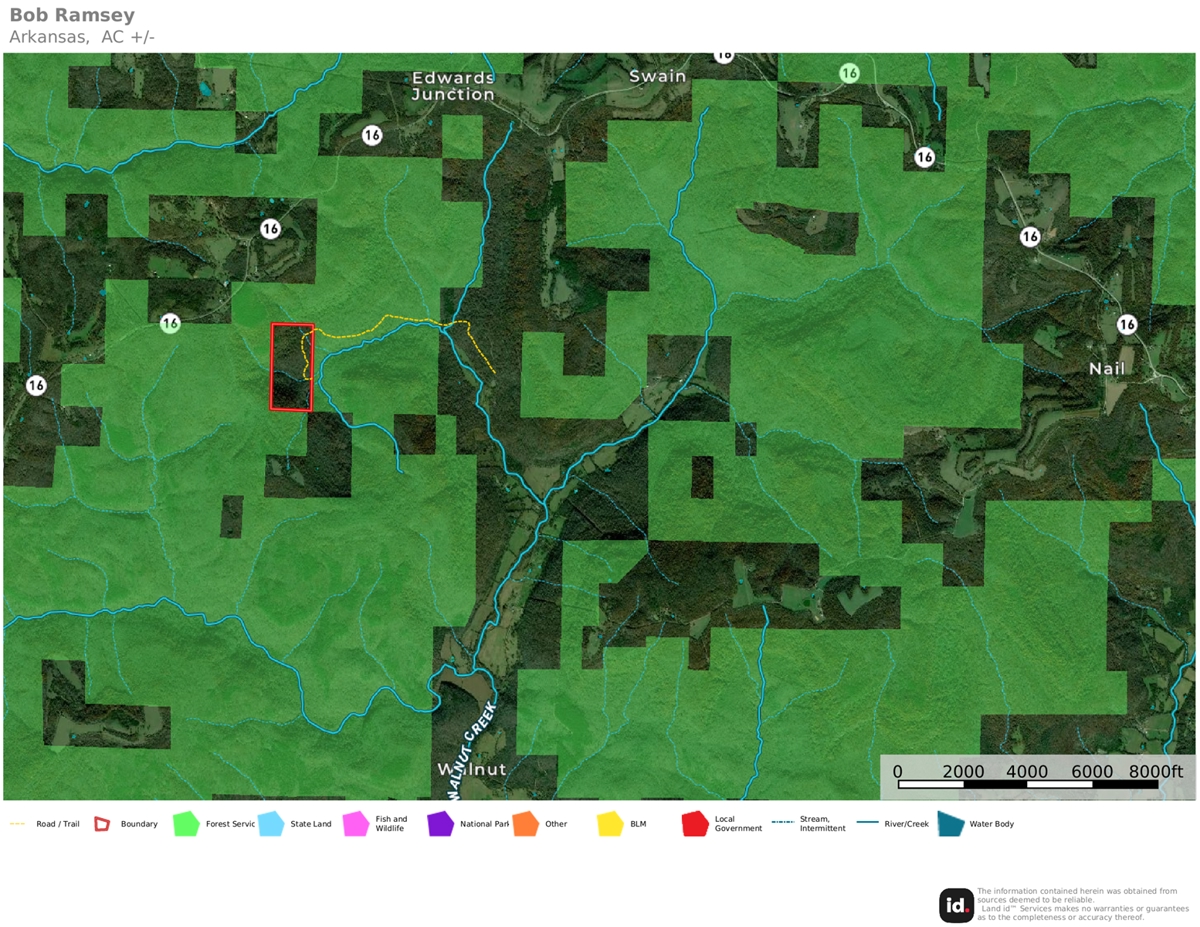The height and width of the screenshot is (927, 1200).
Task: Select the River/Creek legend line
Action: pyautogui.click(x=866, y=824)
